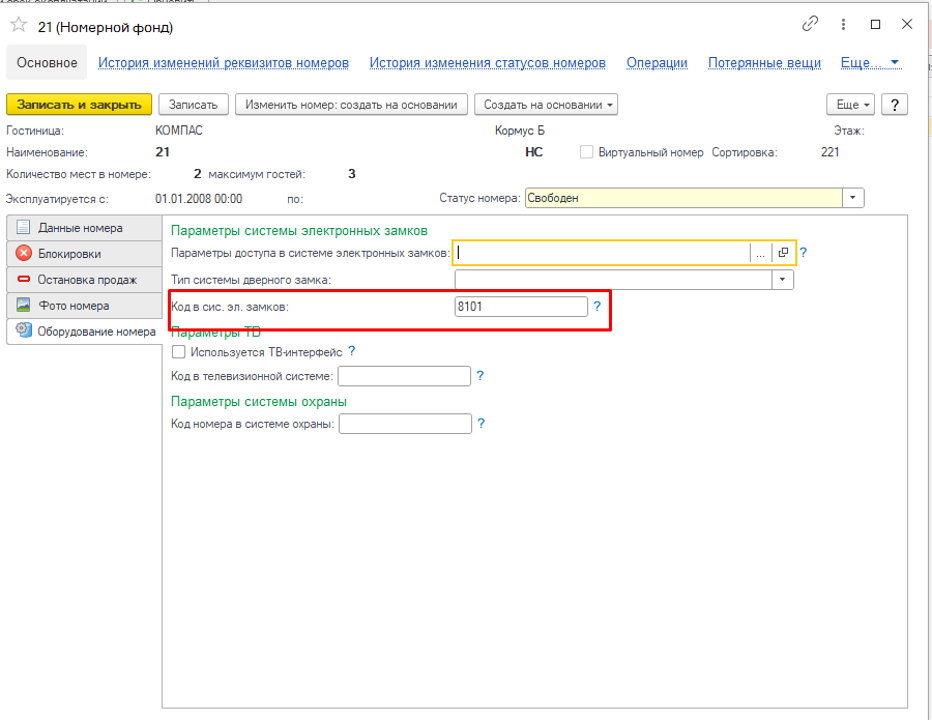
Task: Copy link to this form via chain icon
Action: click(x=810, y=24)
